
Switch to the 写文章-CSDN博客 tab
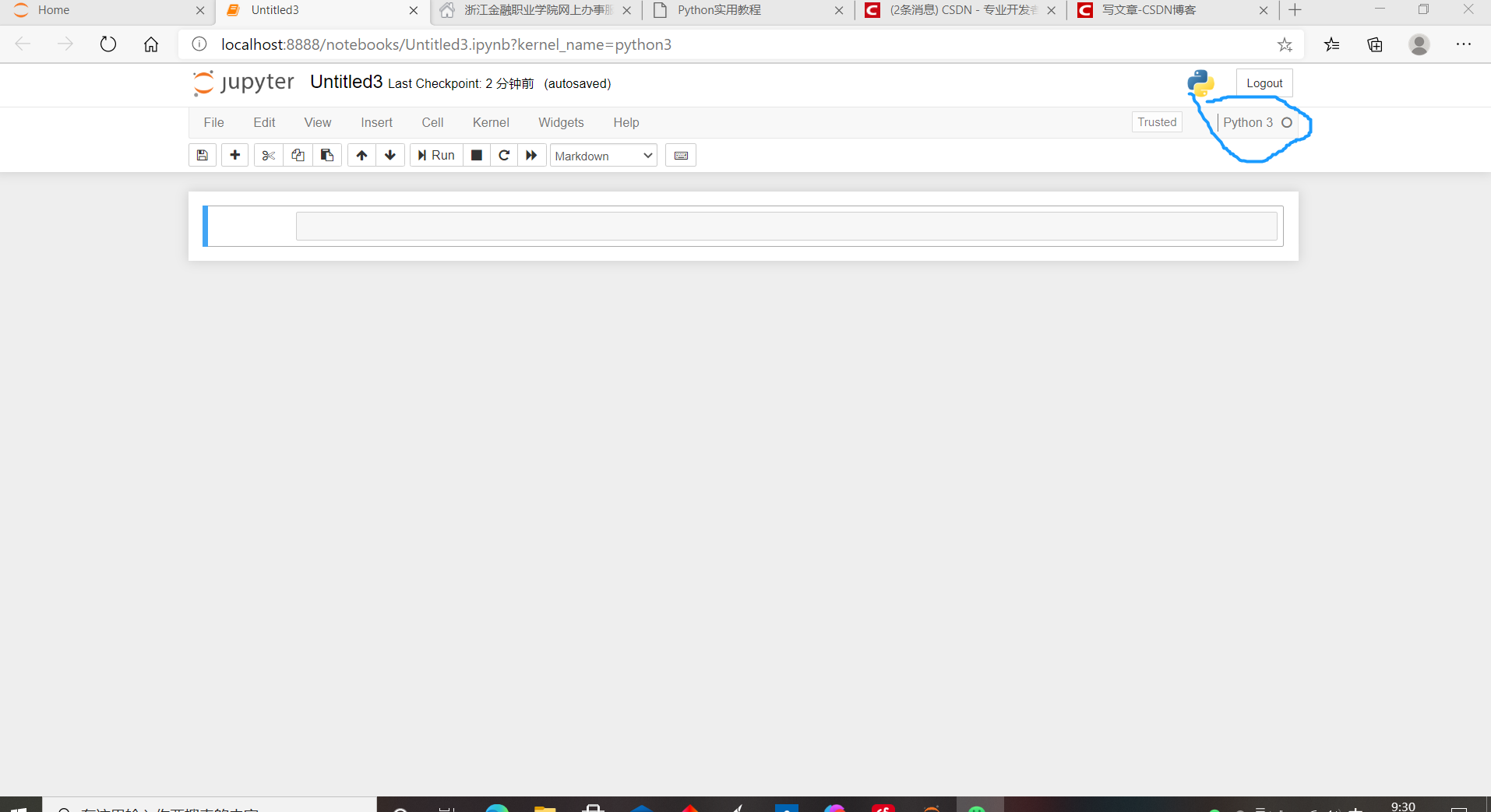click(1172, 10)
